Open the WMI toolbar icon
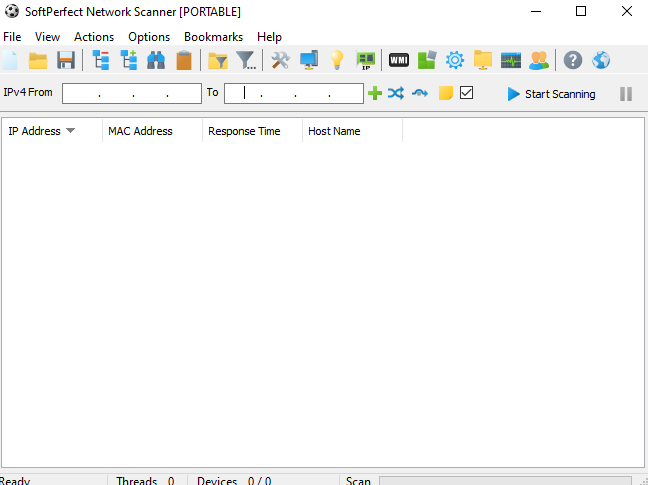This screenshot has width=648, height=485. tap(398, 60)
